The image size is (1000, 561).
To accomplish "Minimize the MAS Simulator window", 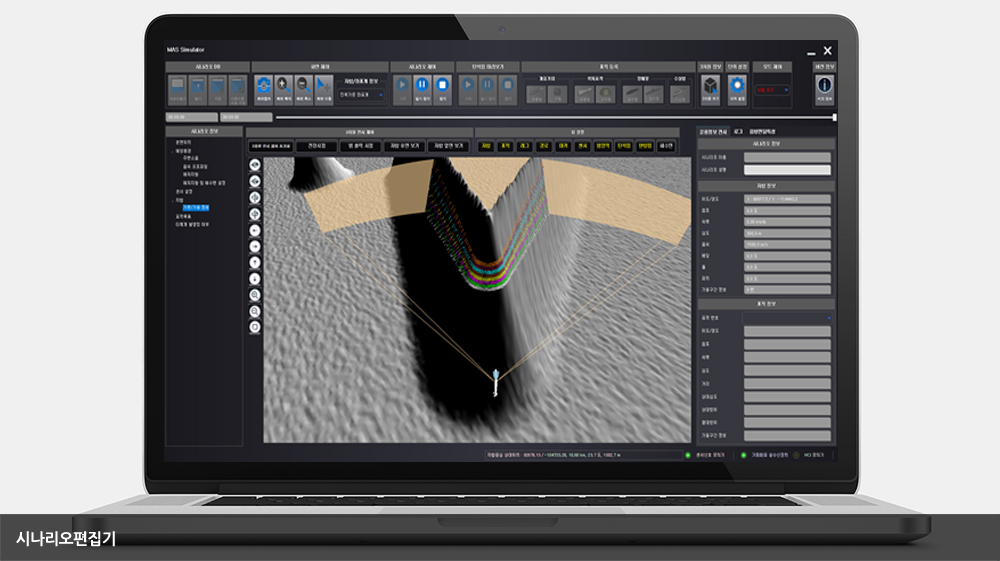I will tap(811, 52).
